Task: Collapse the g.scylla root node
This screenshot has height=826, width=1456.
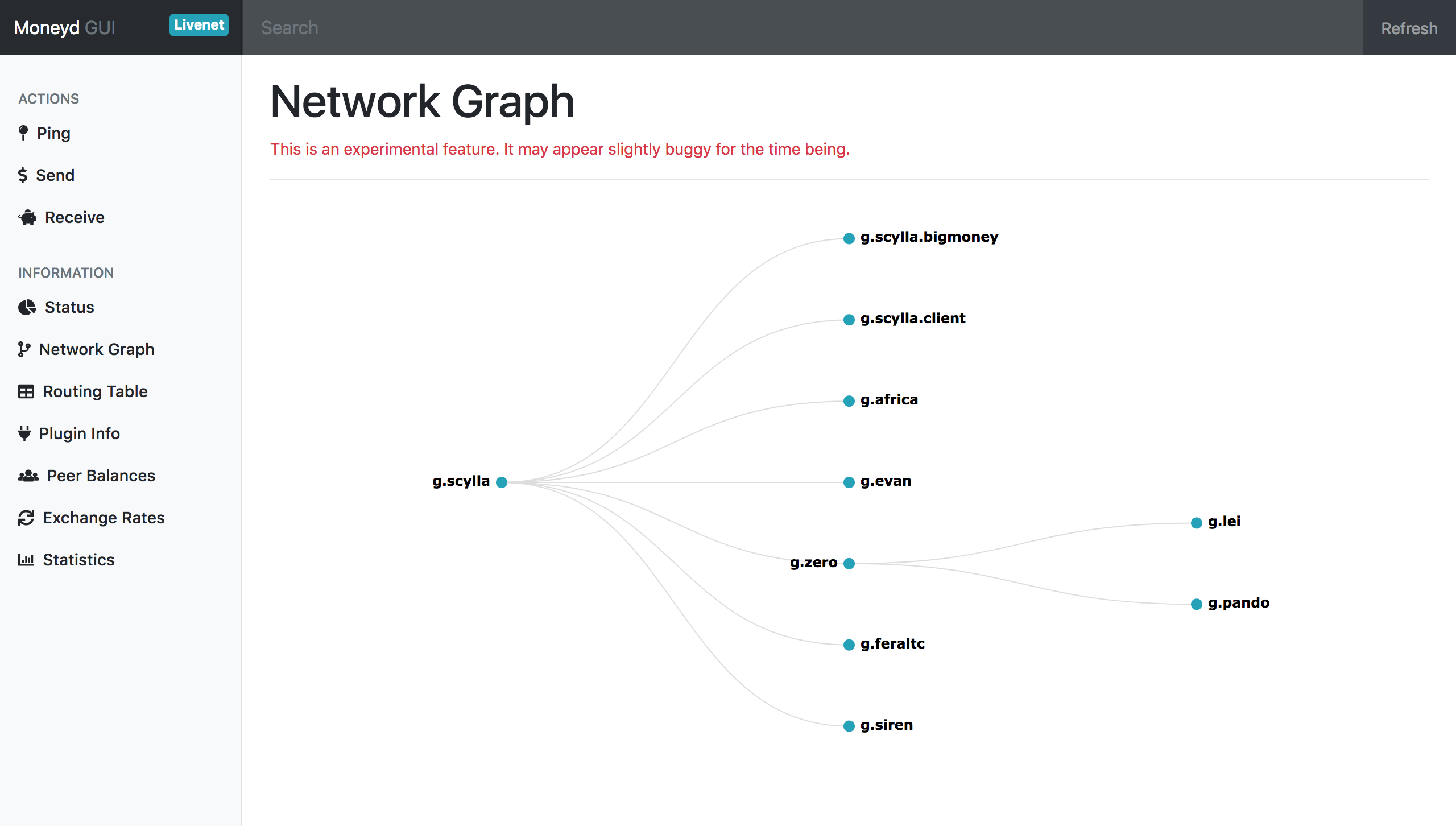Action: (502, 482)
